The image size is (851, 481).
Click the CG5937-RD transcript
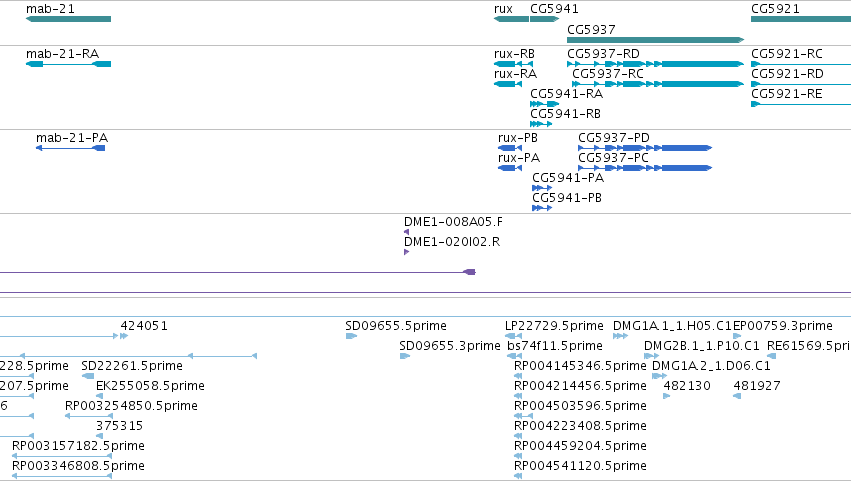click(656, 64)
